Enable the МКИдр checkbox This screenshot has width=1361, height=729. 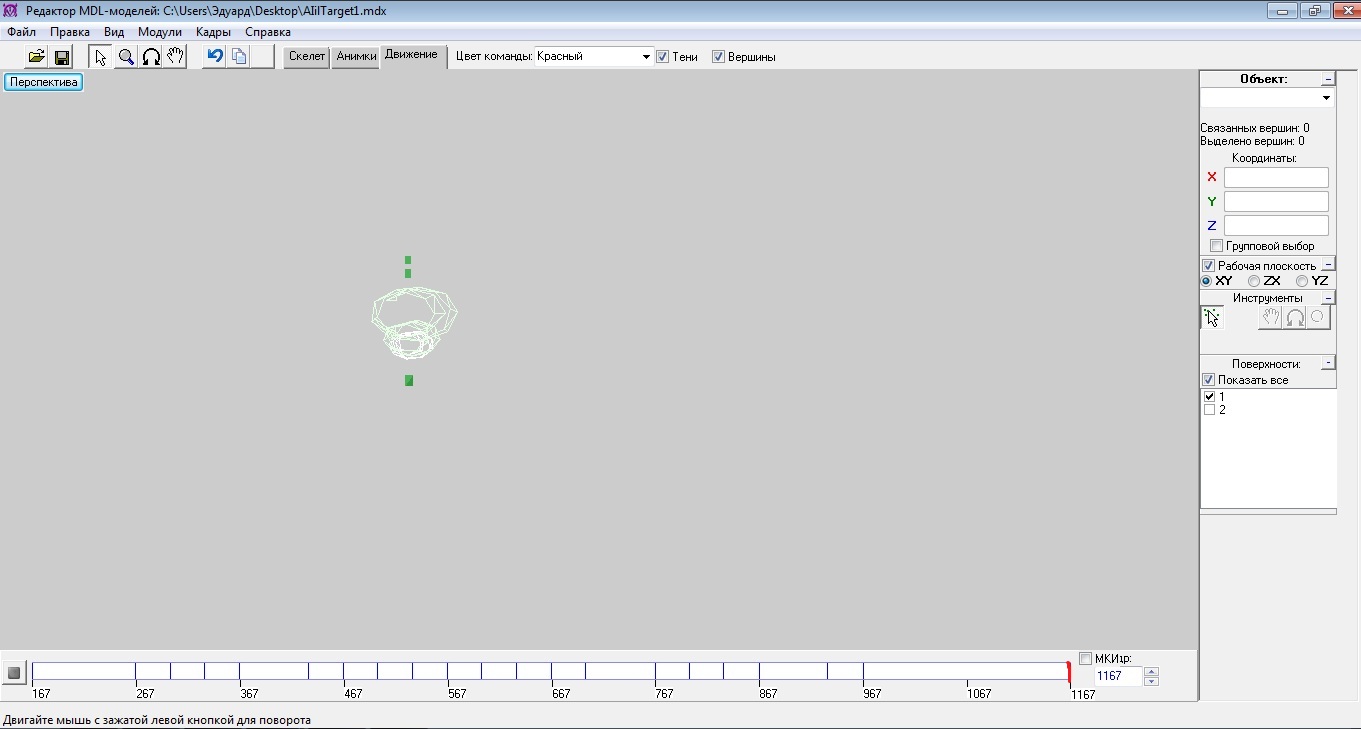1086,658
